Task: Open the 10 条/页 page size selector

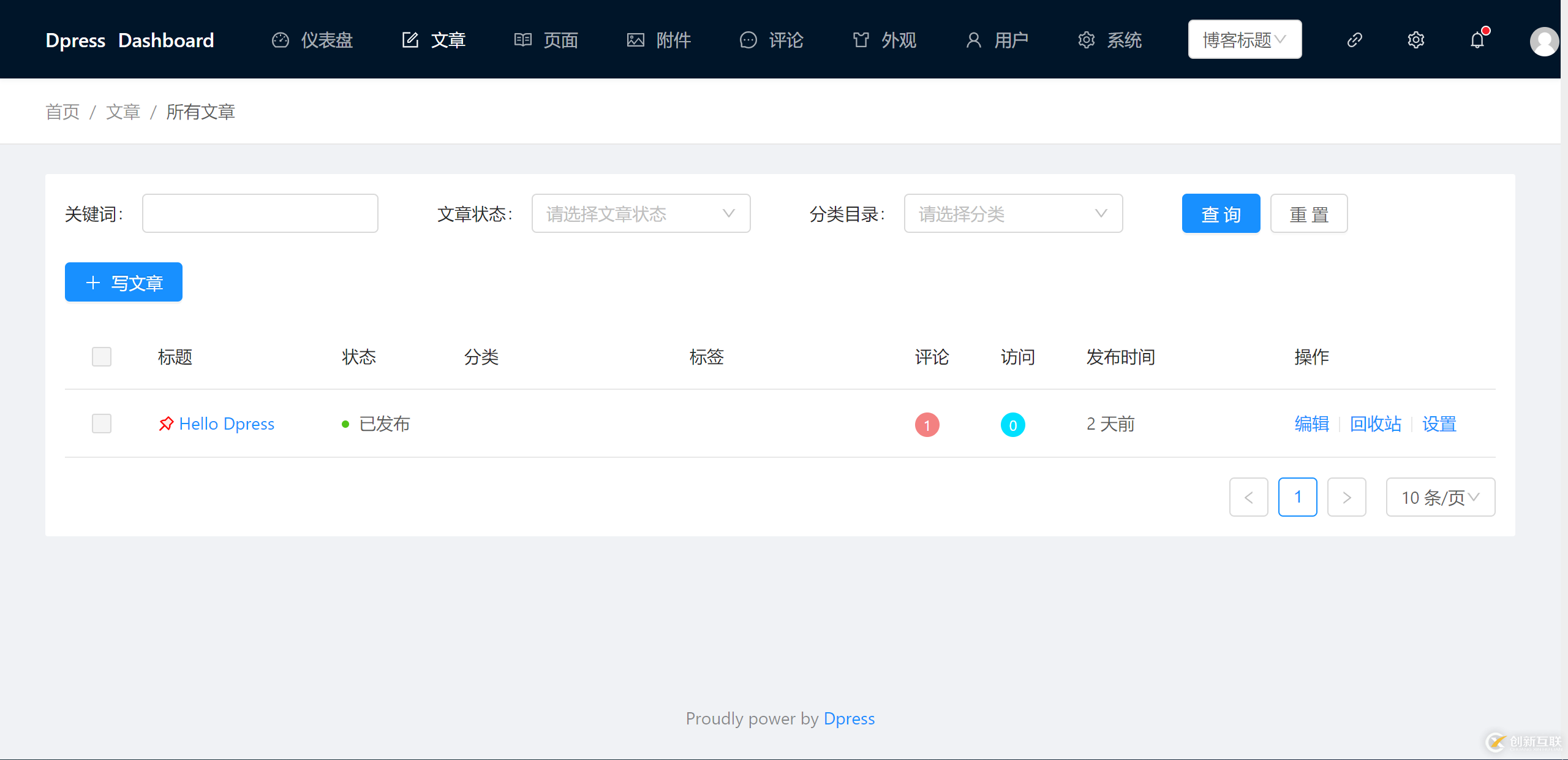Action: point(1440,497)
